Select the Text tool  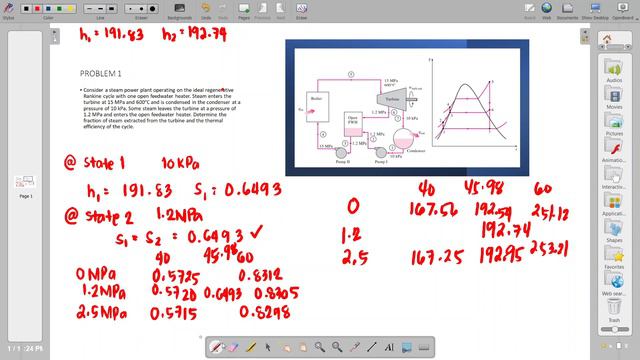[389, 347]
